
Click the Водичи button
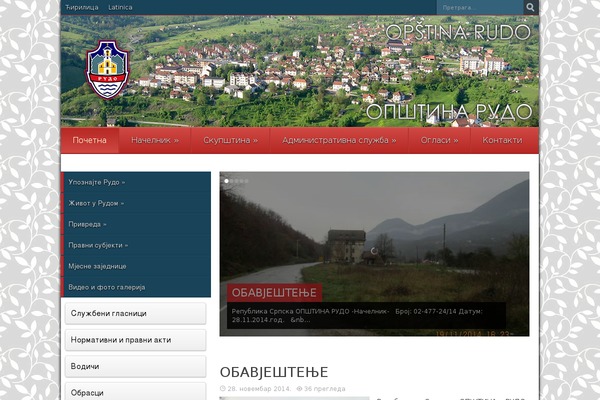(135, 366)
